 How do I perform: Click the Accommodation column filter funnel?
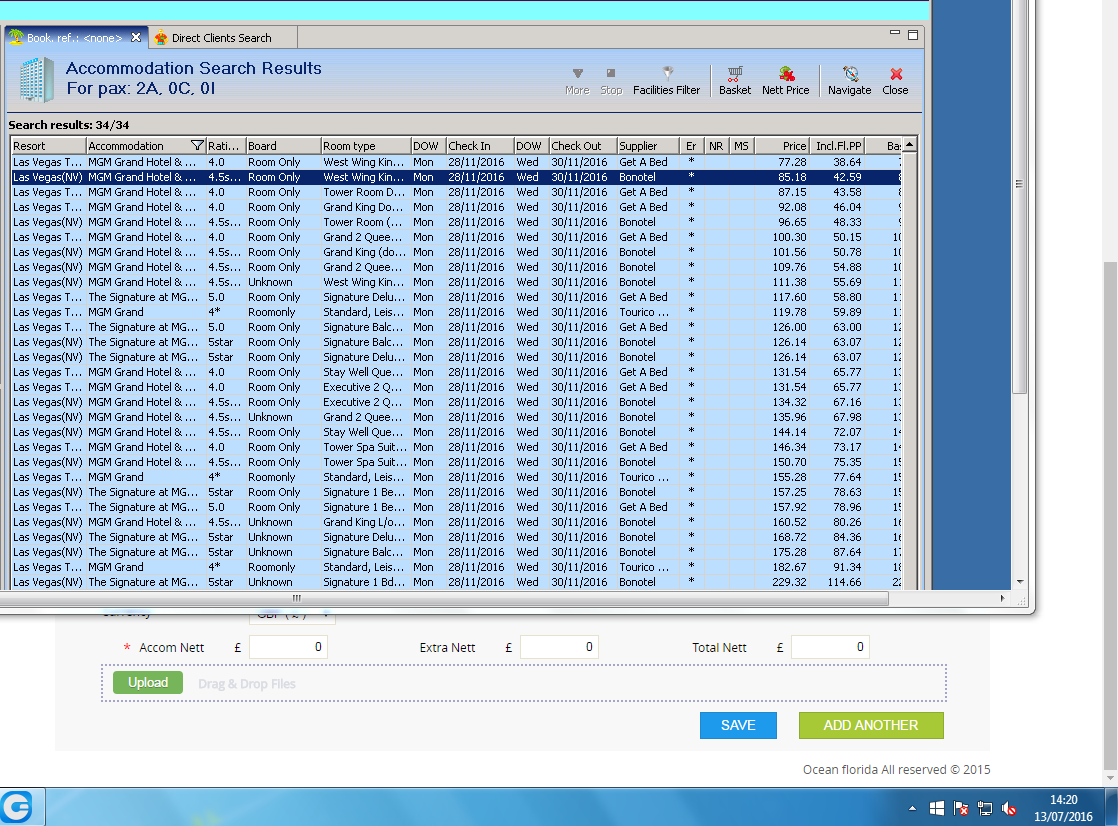coord(198,146)
